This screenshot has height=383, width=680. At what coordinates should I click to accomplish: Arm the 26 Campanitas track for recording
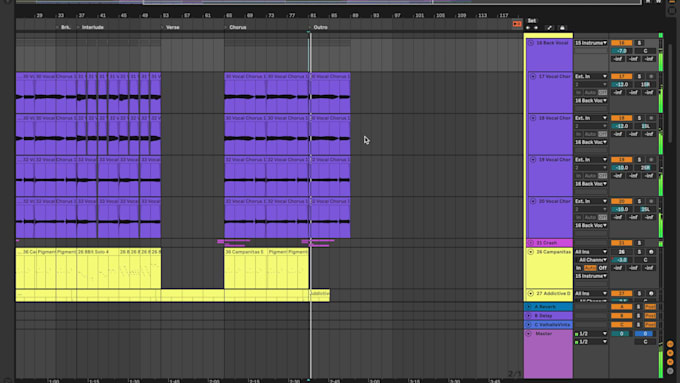click(651, 252)
